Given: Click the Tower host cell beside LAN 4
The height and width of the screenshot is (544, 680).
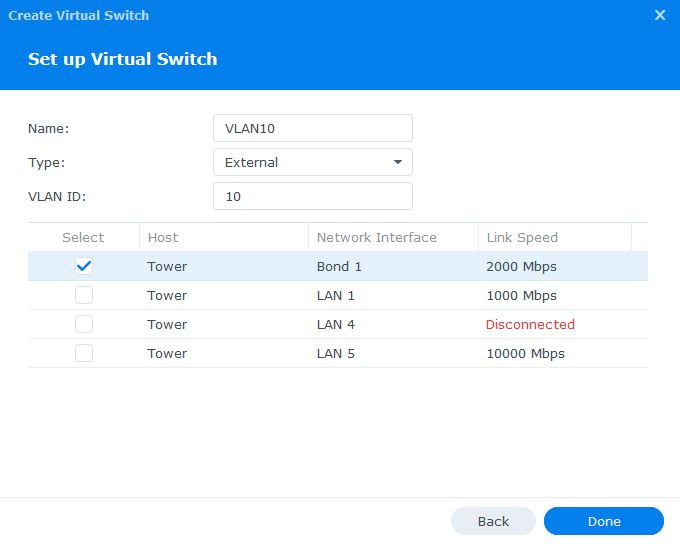Looking at the screenshot, I should coord(167,324).
